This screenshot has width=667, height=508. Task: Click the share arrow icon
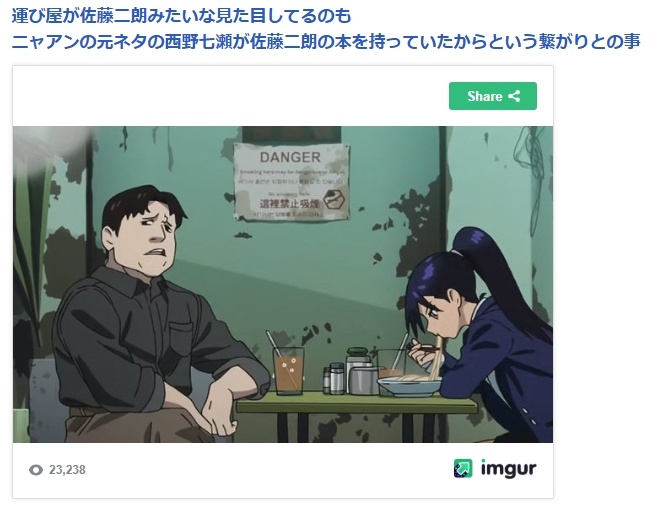[x=514, y=96]
